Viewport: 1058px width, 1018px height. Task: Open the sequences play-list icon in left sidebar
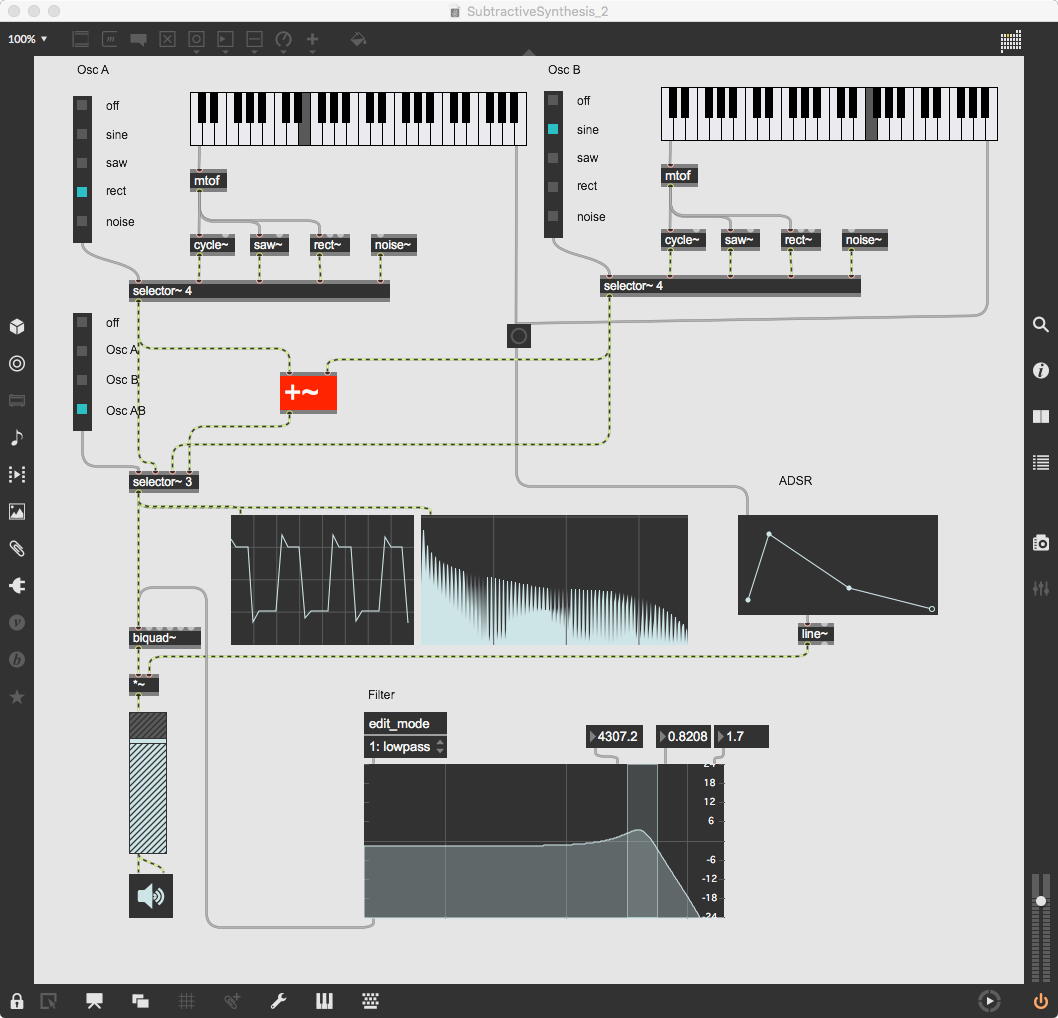17,474
